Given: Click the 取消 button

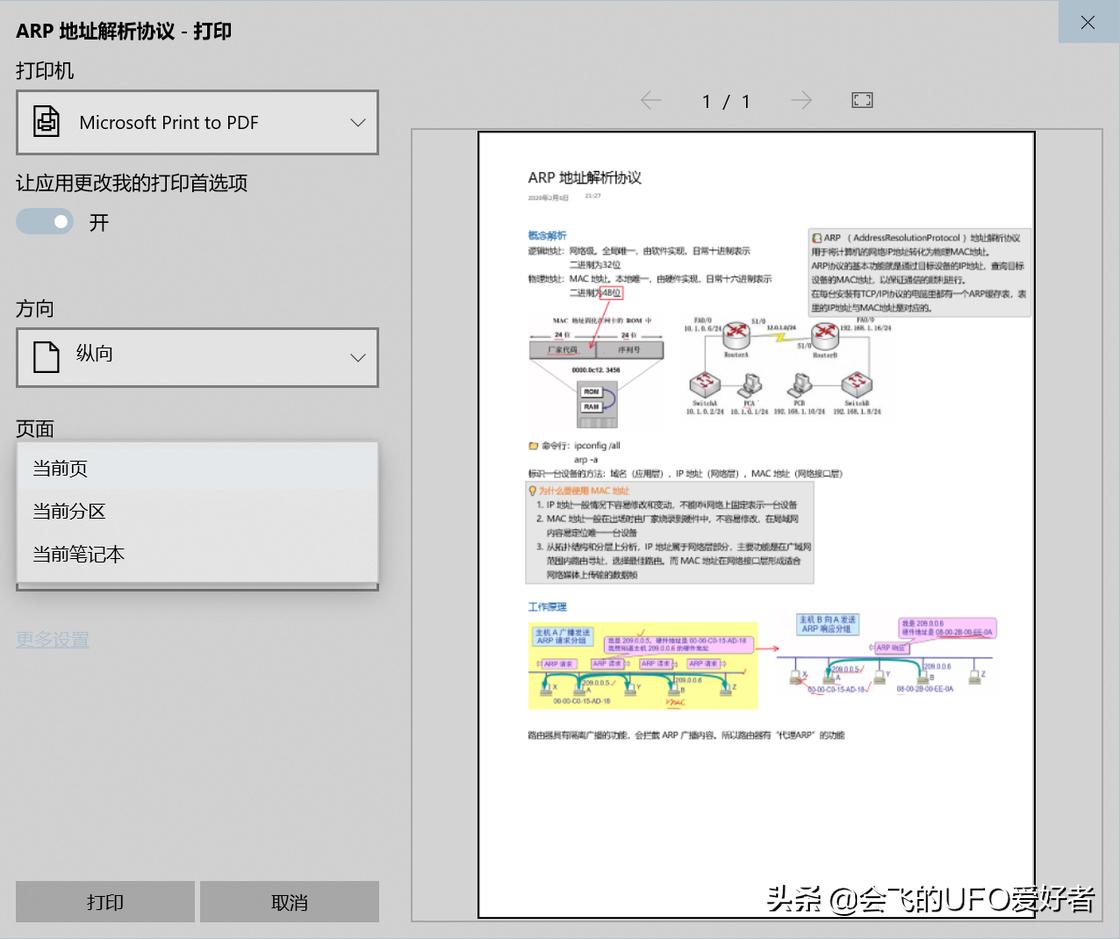Looking at the screenshot, I should tap(289, 901).
